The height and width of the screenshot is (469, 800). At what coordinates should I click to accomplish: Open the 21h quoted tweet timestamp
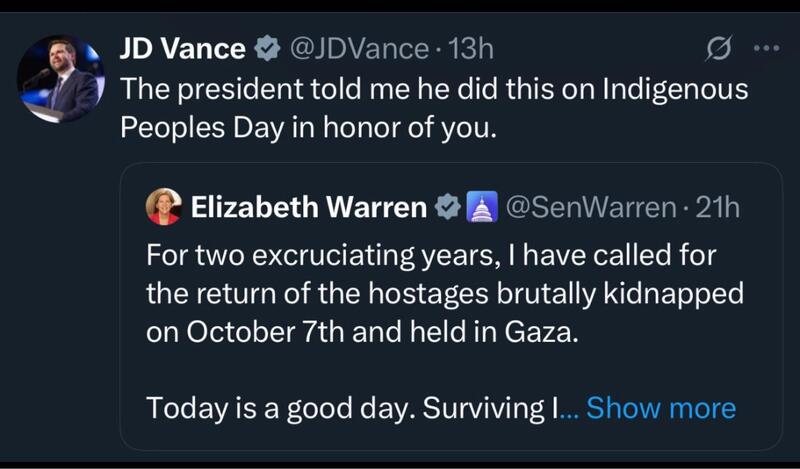[x=717, y=208]
